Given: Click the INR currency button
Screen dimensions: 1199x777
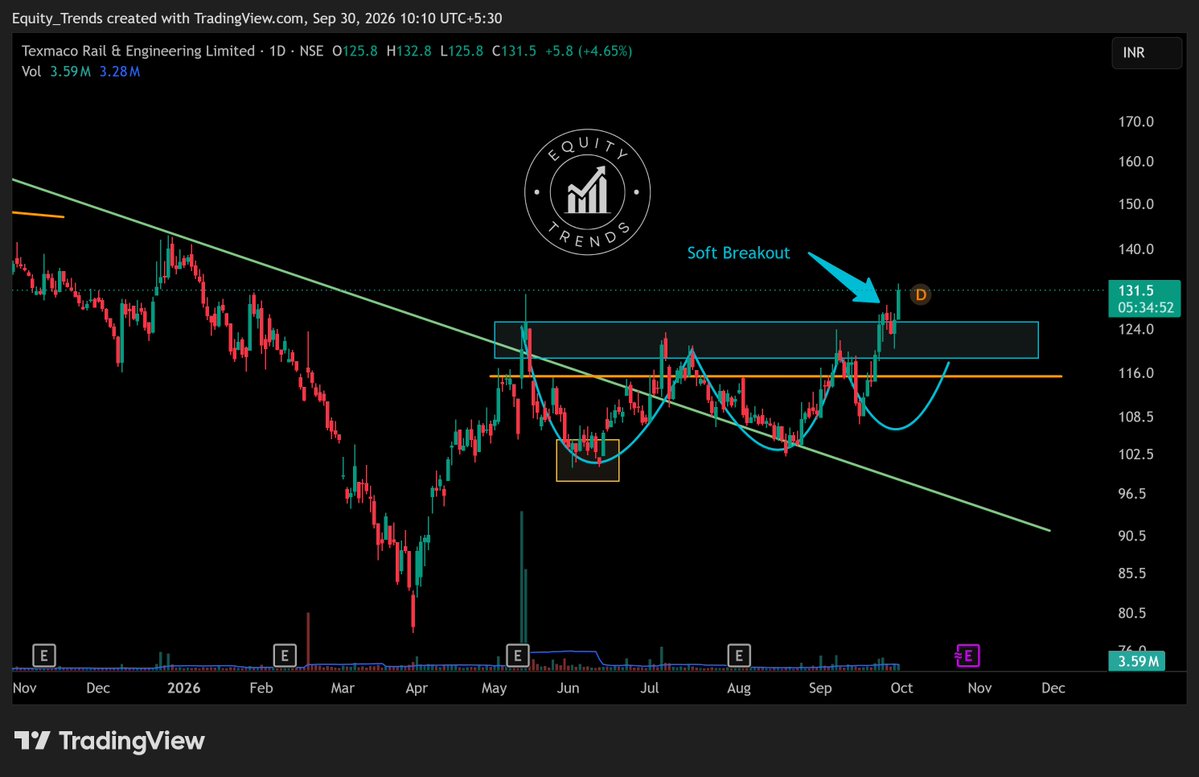Looking at the screenshot, I should (1146, 53).
